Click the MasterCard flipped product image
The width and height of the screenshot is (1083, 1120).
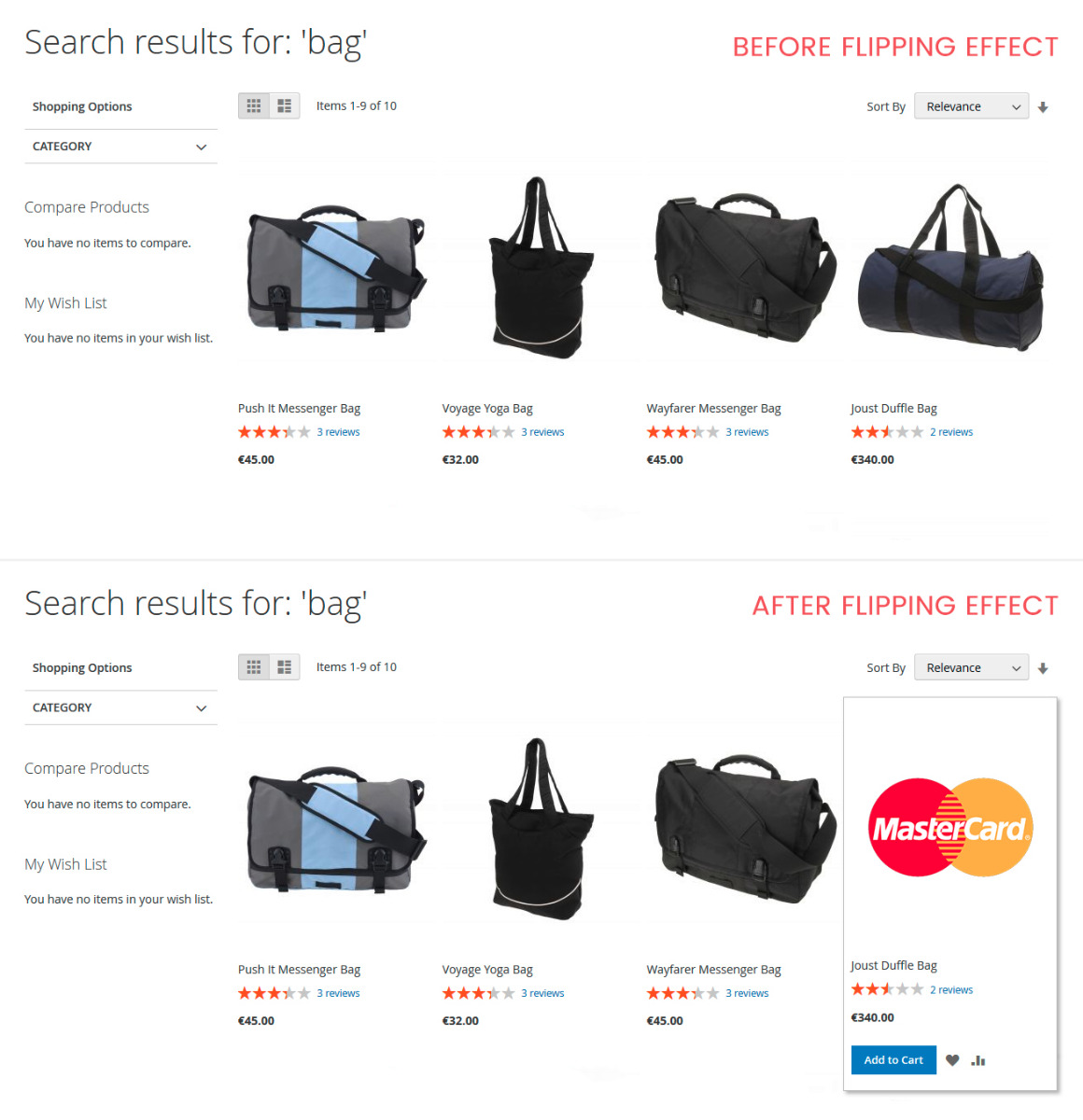coord(950,828)
